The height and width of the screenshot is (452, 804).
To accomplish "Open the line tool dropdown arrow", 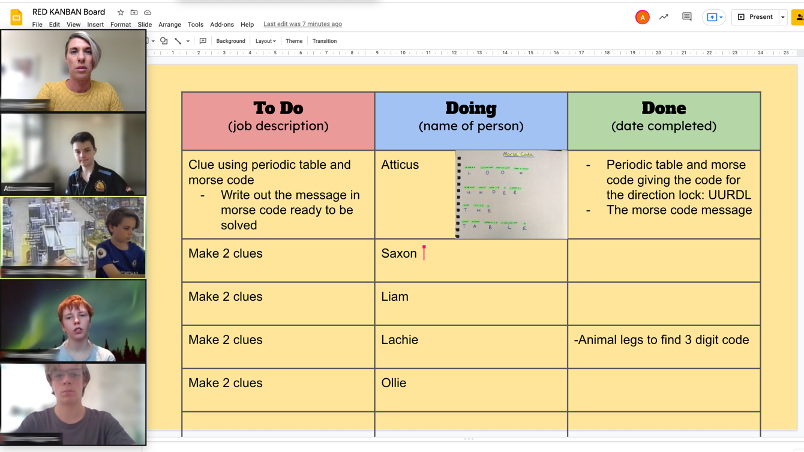I will point(188,41).
